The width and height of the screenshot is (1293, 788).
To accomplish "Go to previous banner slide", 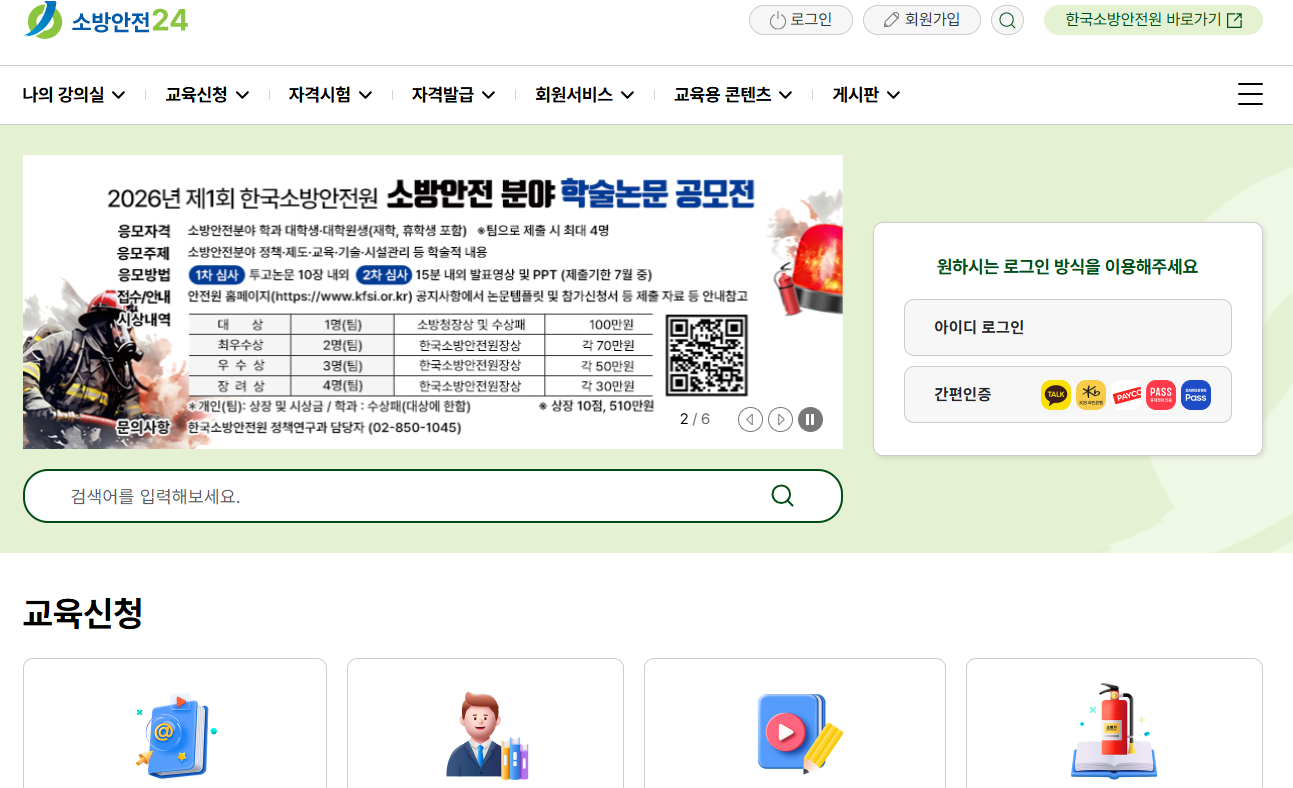I will 750,419.
